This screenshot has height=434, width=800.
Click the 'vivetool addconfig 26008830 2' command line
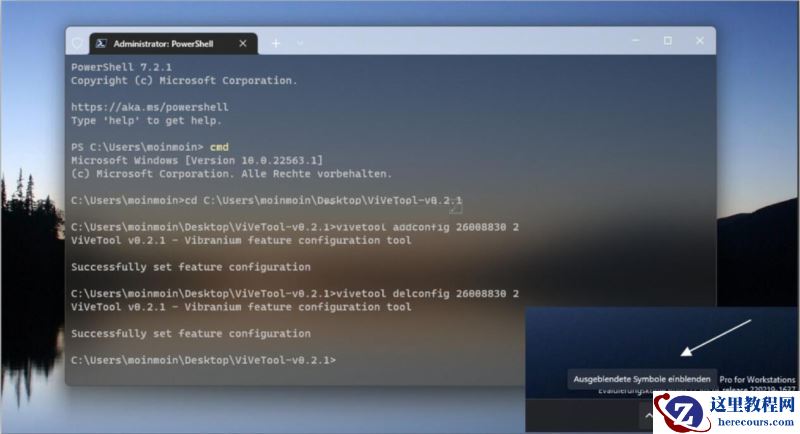coord(295,227)
